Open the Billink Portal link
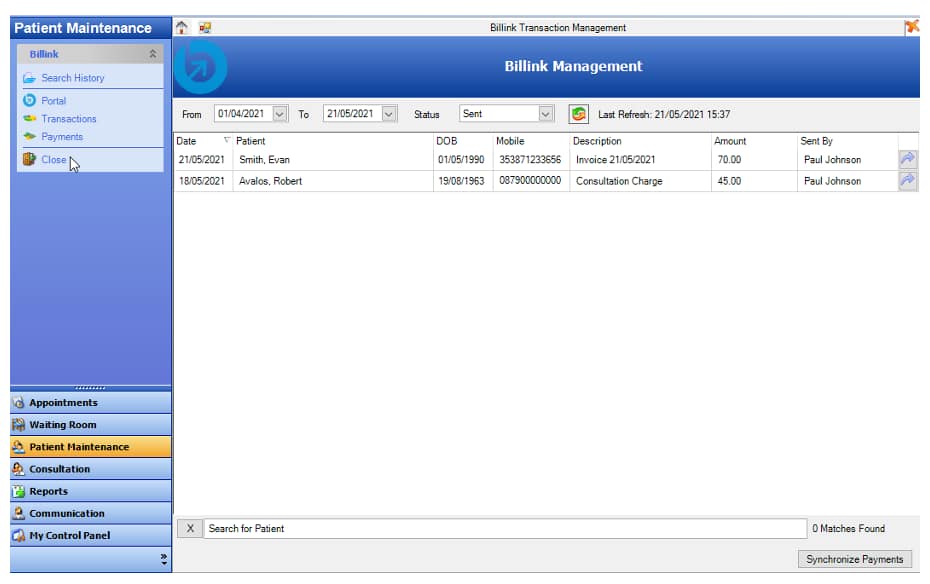Image resolution: width=930 pixels, height=584 pixels. pyautogui.click(x=53, y=101)
